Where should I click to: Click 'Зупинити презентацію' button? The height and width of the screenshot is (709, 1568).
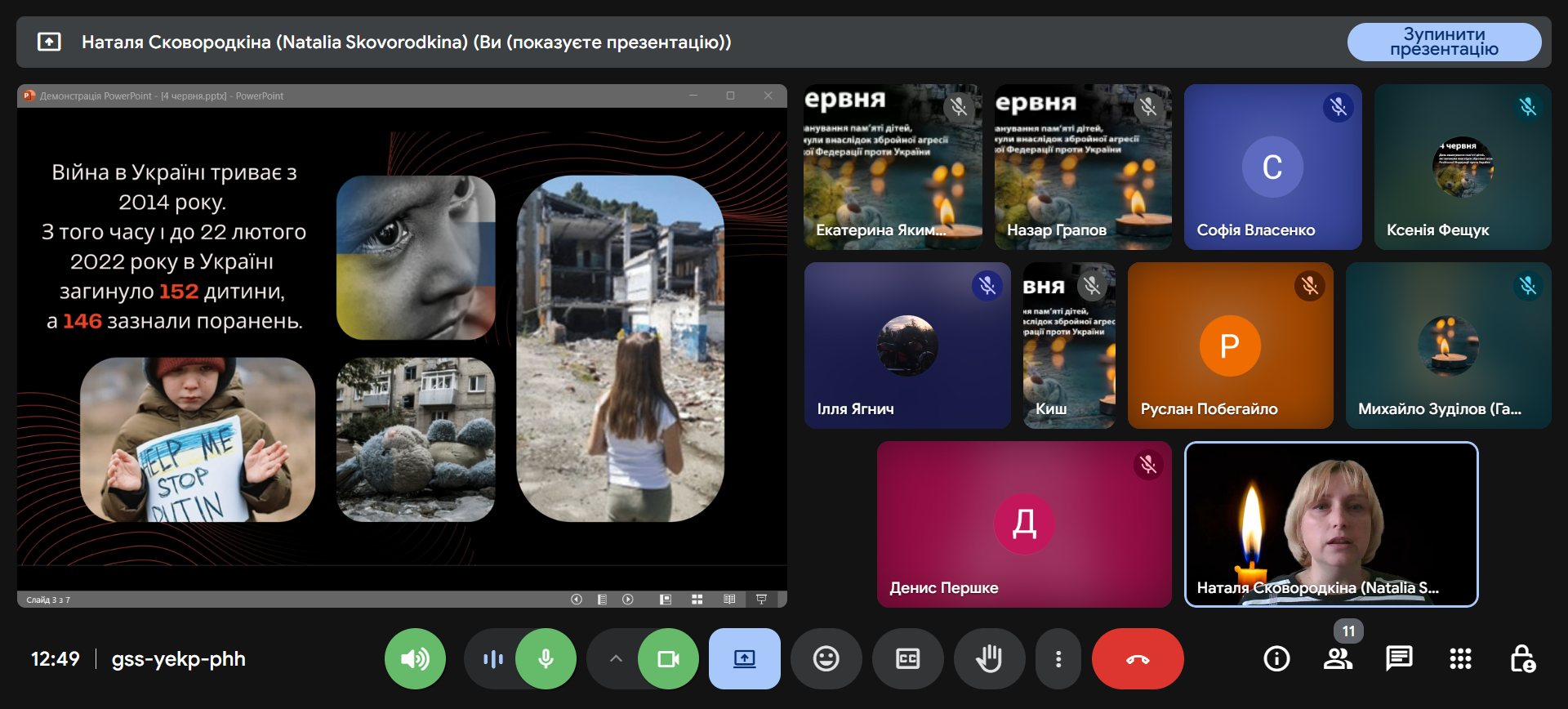point(1444,42)
